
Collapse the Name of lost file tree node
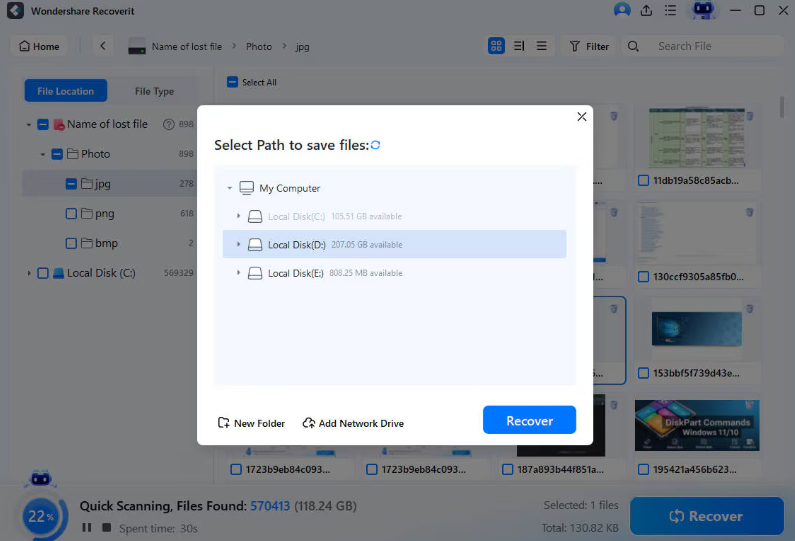pos(28,124)
